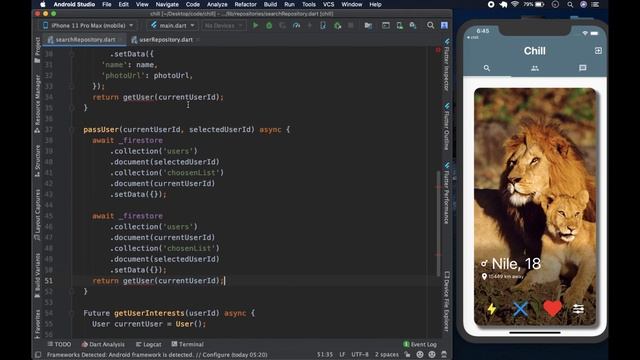Click the Flutter performance gauge toolbar icon

296,25
